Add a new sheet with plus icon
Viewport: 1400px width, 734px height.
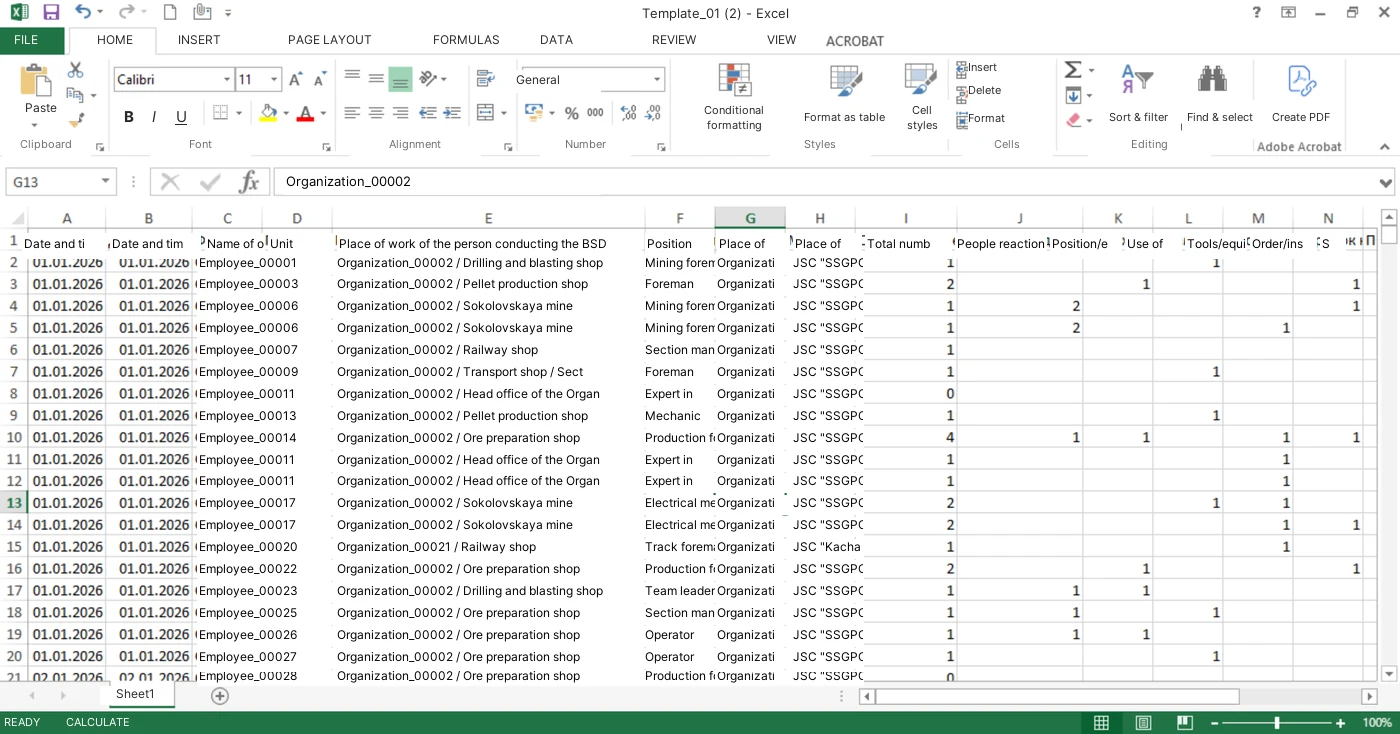coord(220,696)
